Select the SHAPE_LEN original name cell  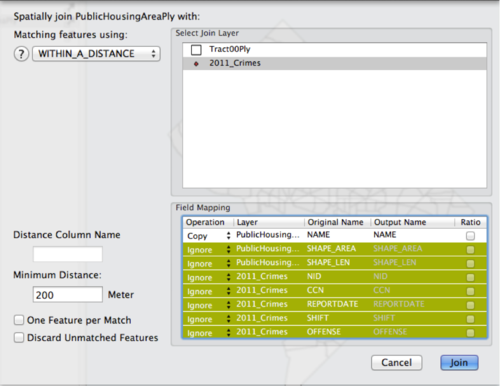(x=337, y=263)
